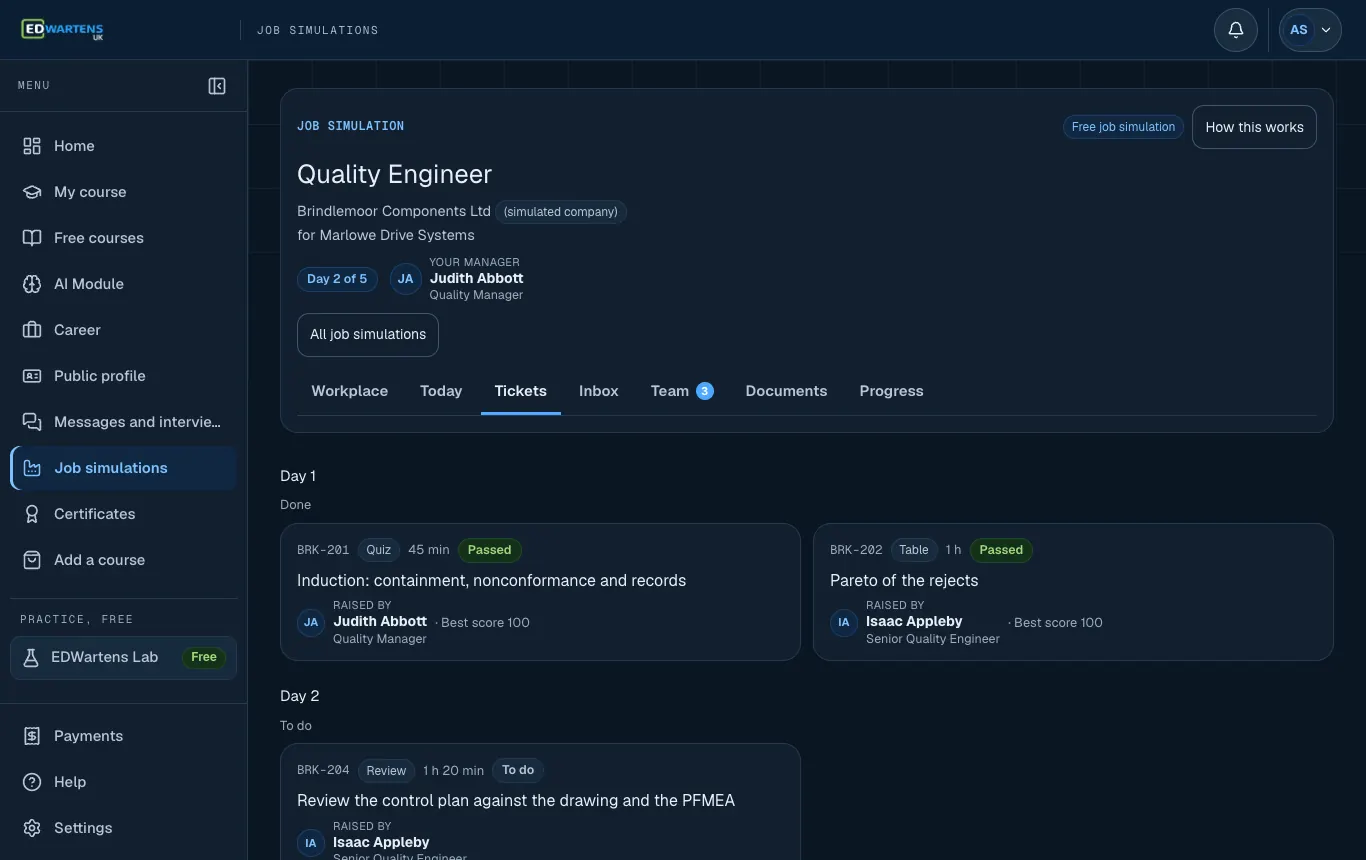The image size is (1366, 860).
Task: Click All job simulations button
Action: click(368, 335)
